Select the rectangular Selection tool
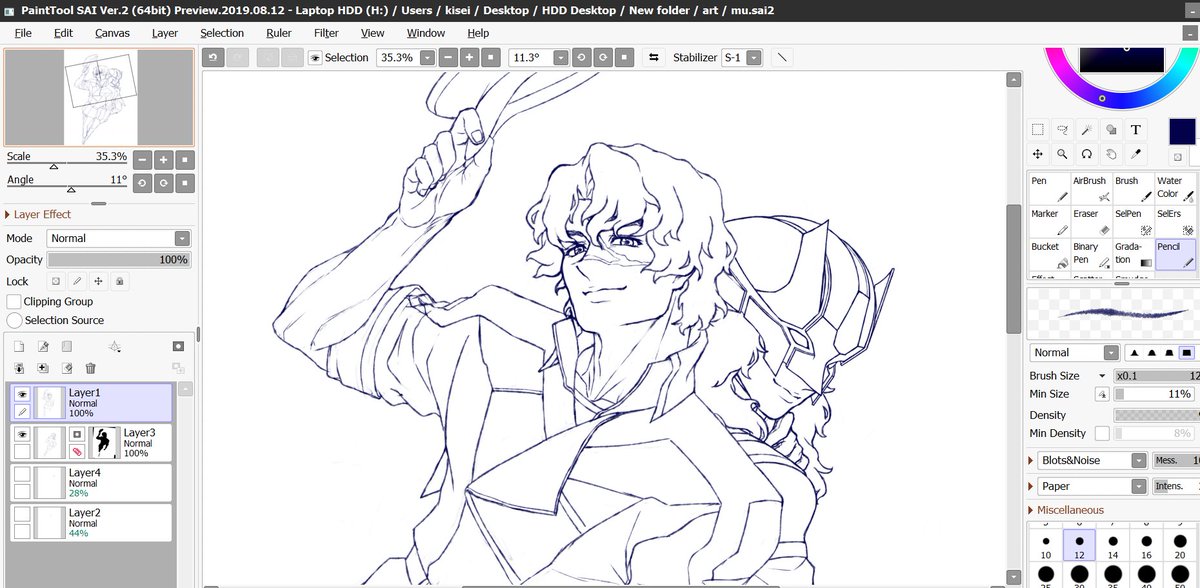 pyautogui.click(x=1038, y=130)
